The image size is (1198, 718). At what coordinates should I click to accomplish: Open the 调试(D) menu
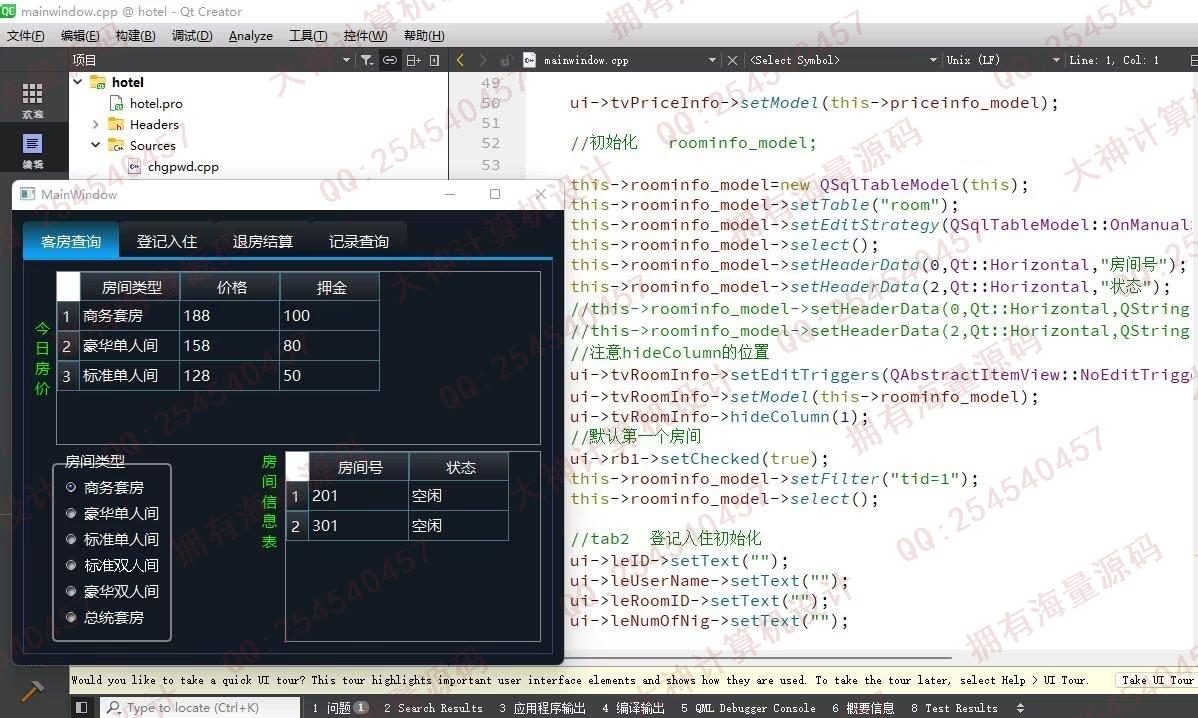192,36
